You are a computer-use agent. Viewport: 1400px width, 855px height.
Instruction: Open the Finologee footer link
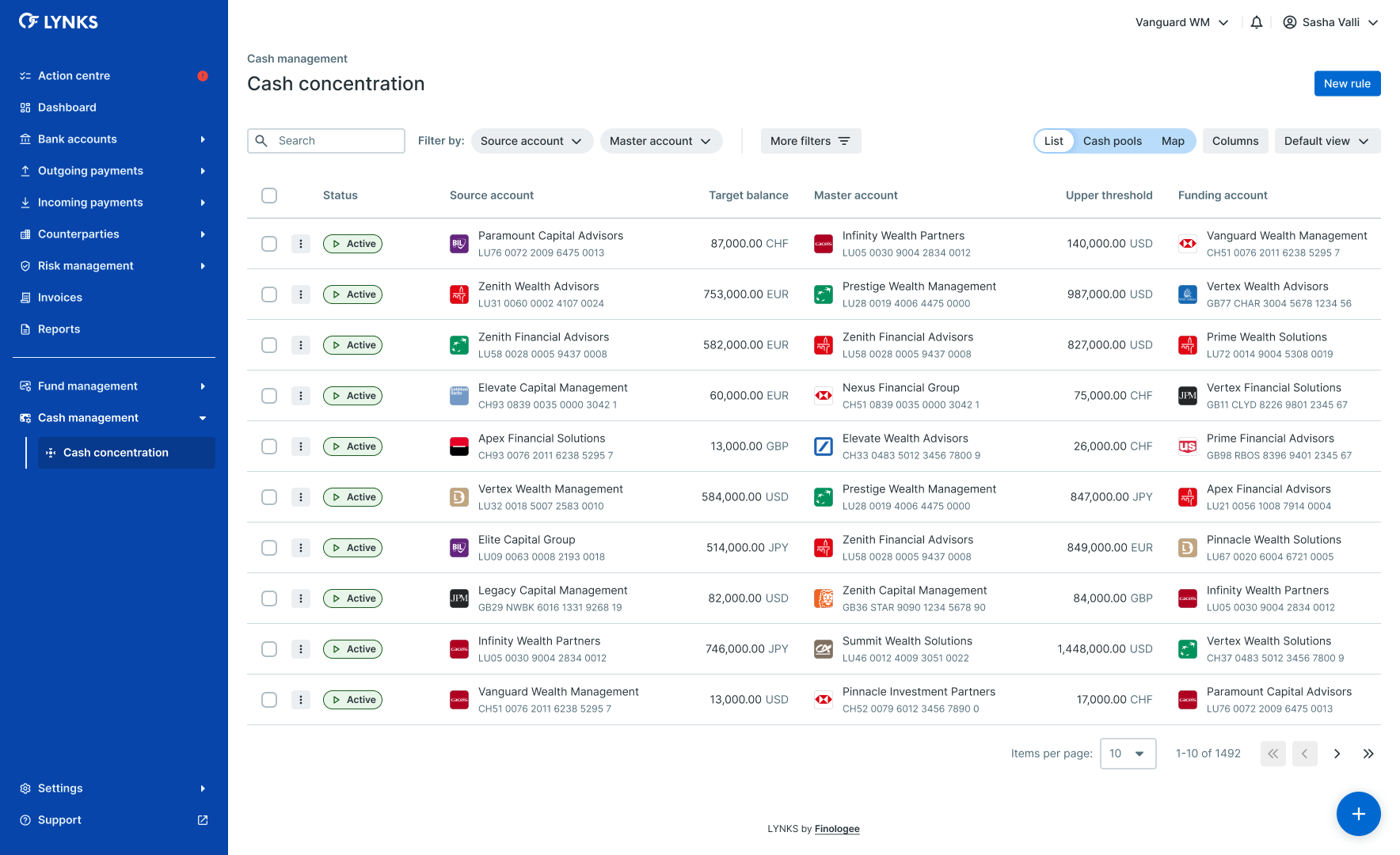coord(837,829)
